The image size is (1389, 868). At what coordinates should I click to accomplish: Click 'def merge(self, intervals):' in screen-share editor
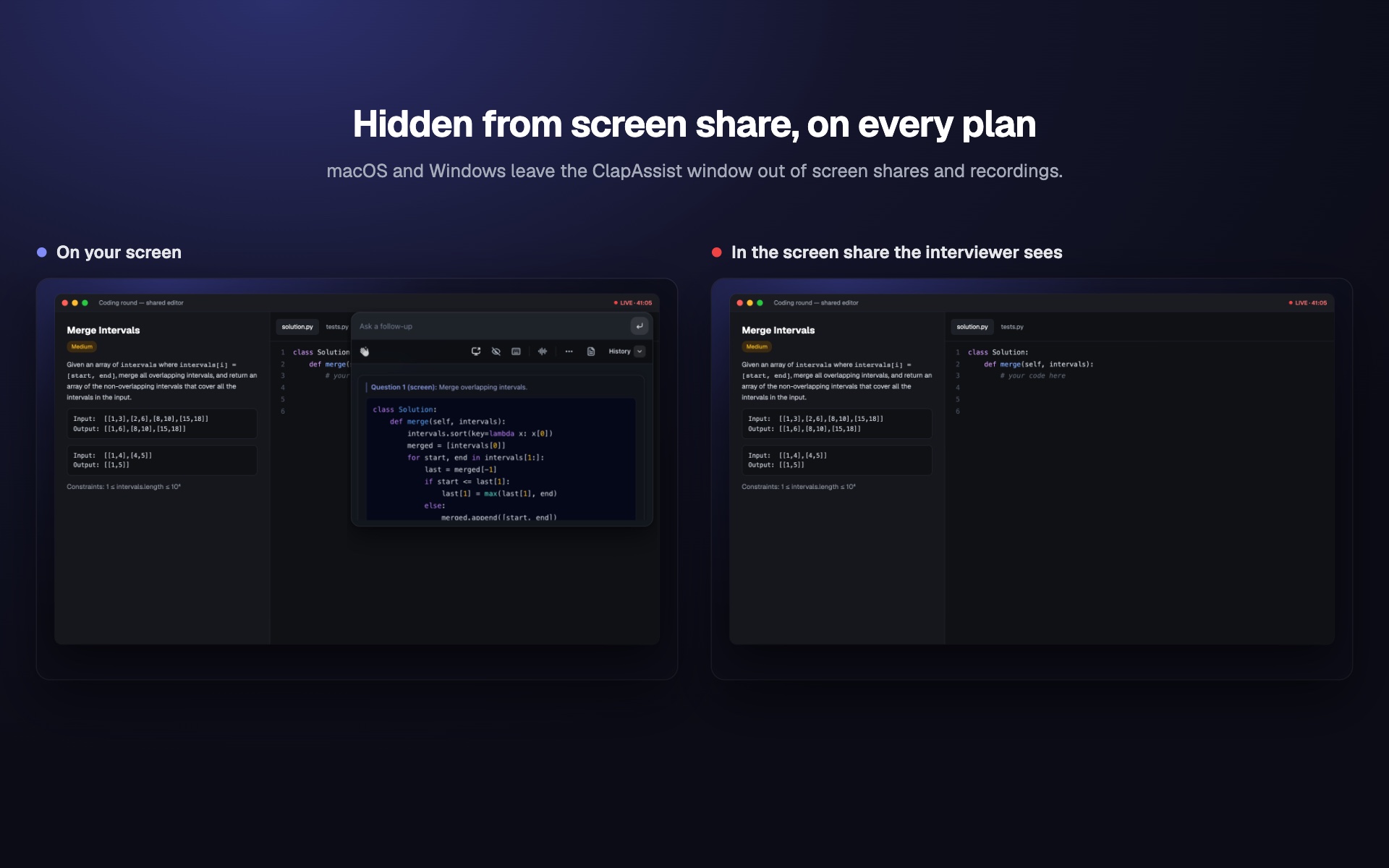[1039, 364]
